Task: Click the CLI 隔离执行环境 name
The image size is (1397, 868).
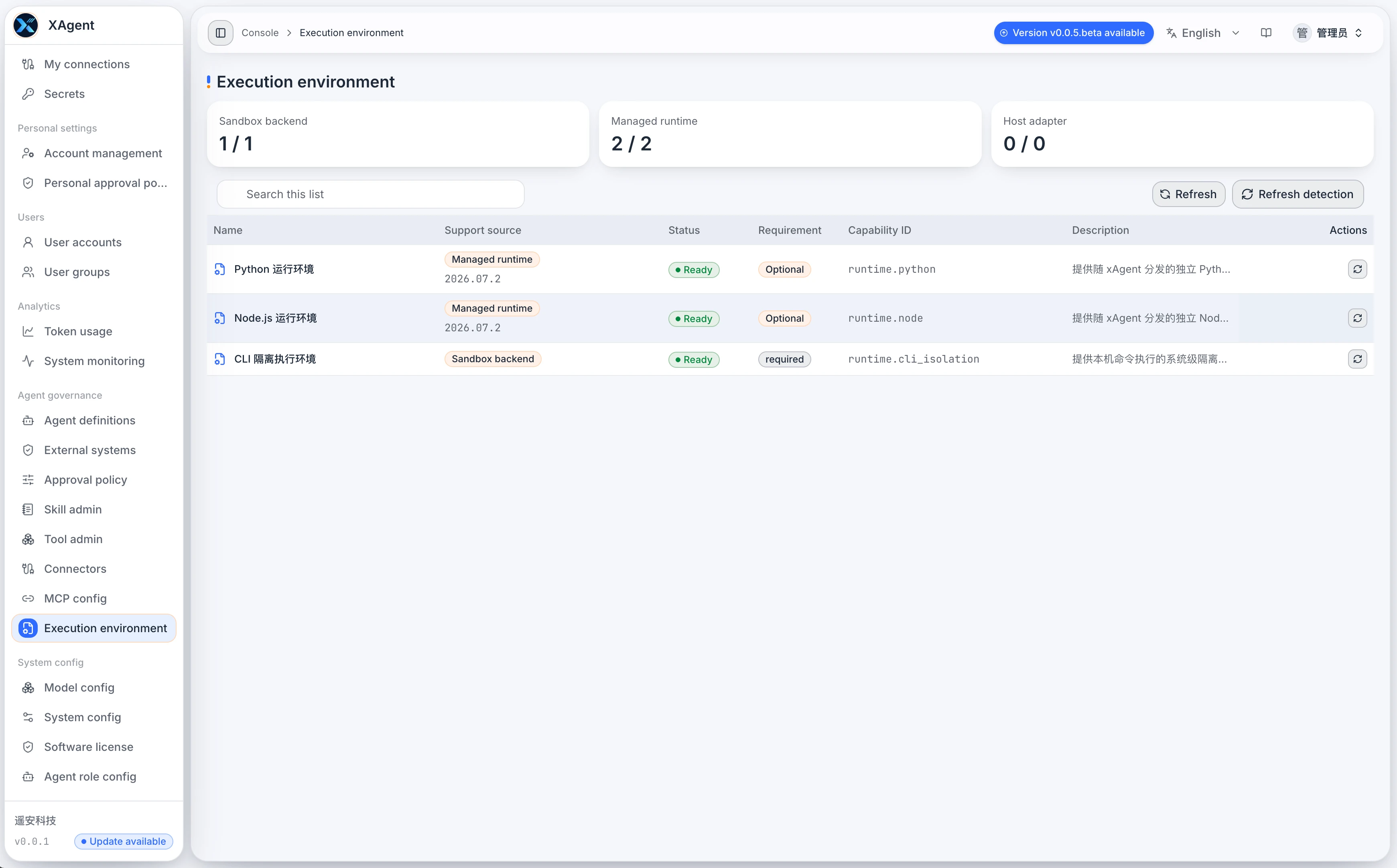Action: [x=275, y=359]
